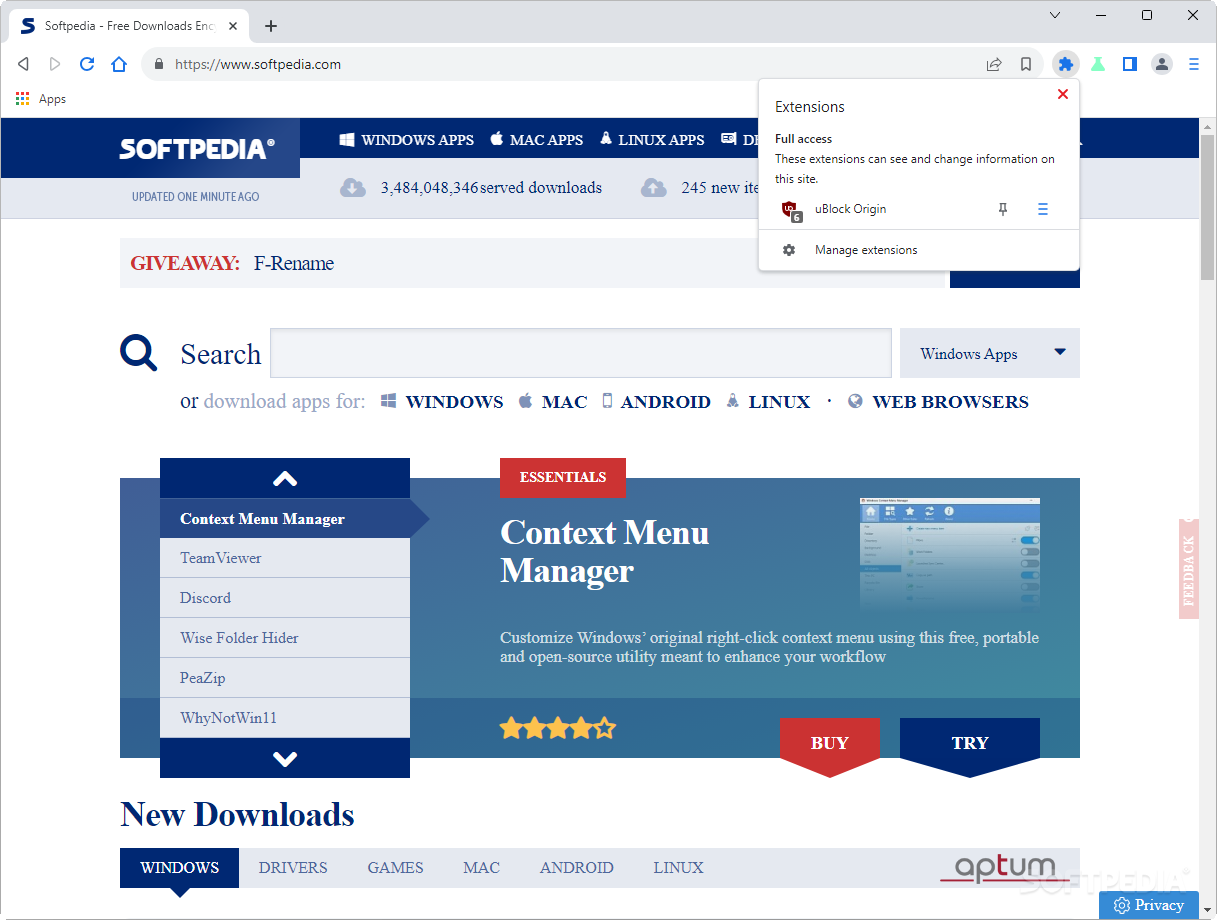Switch to the GAMES downloads tab
This screenshot has height=920, width=1217.
point(395,868)
